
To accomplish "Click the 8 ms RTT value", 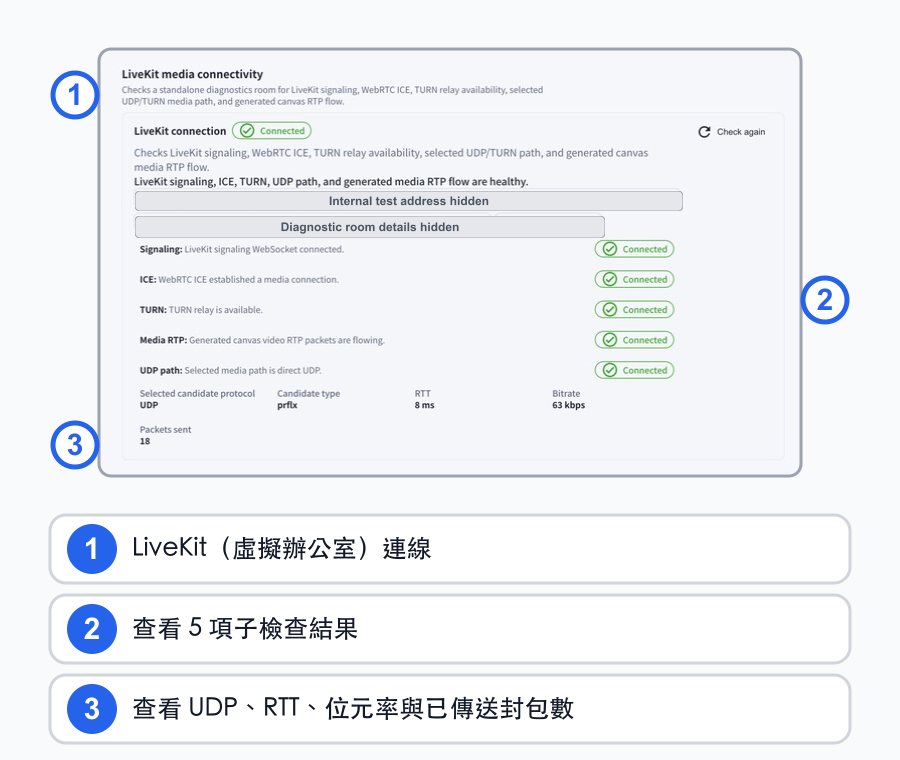I will pos(425,405).
